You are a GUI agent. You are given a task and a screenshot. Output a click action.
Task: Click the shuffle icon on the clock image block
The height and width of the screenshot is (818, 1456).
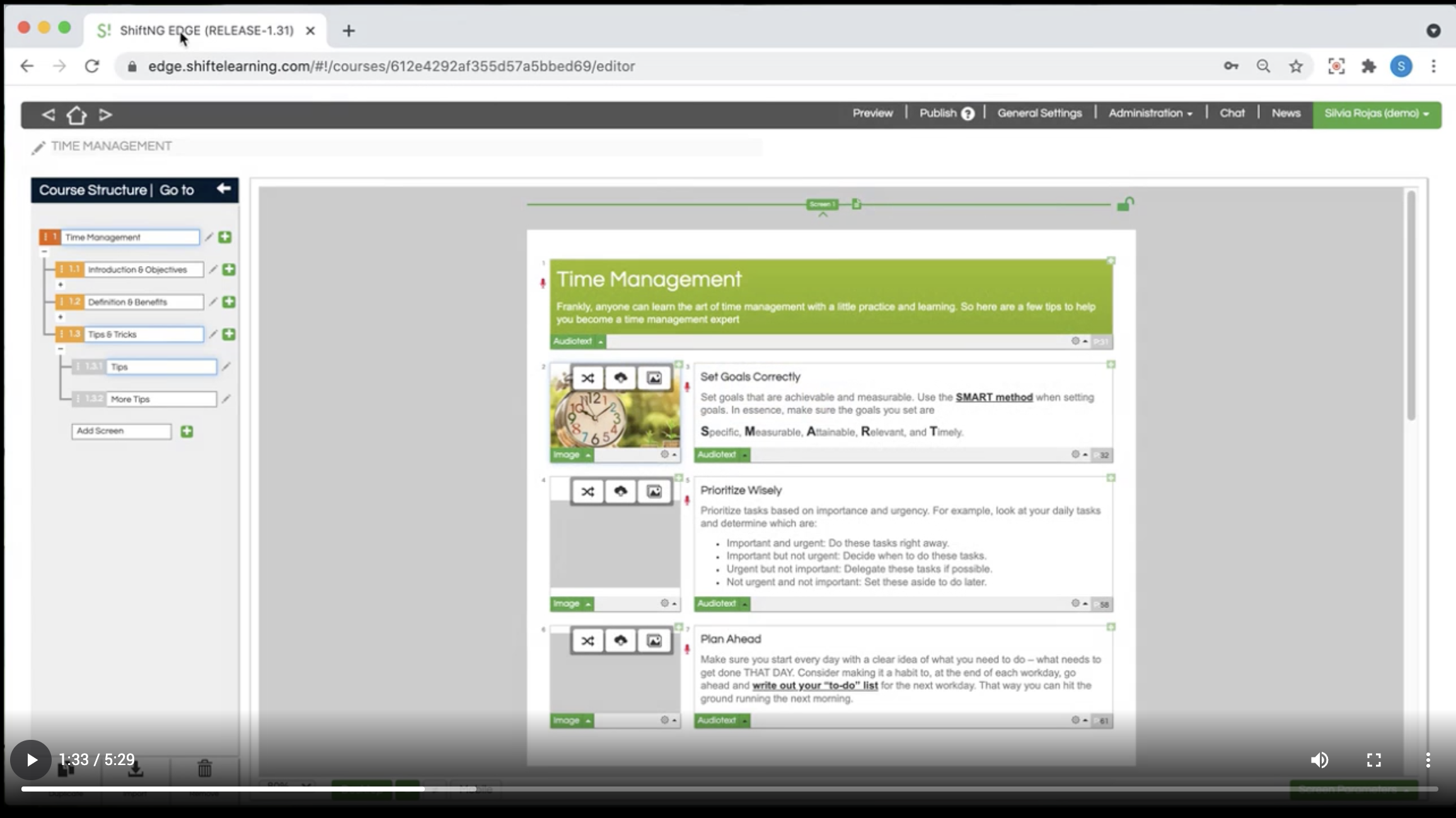pos(587,378)
